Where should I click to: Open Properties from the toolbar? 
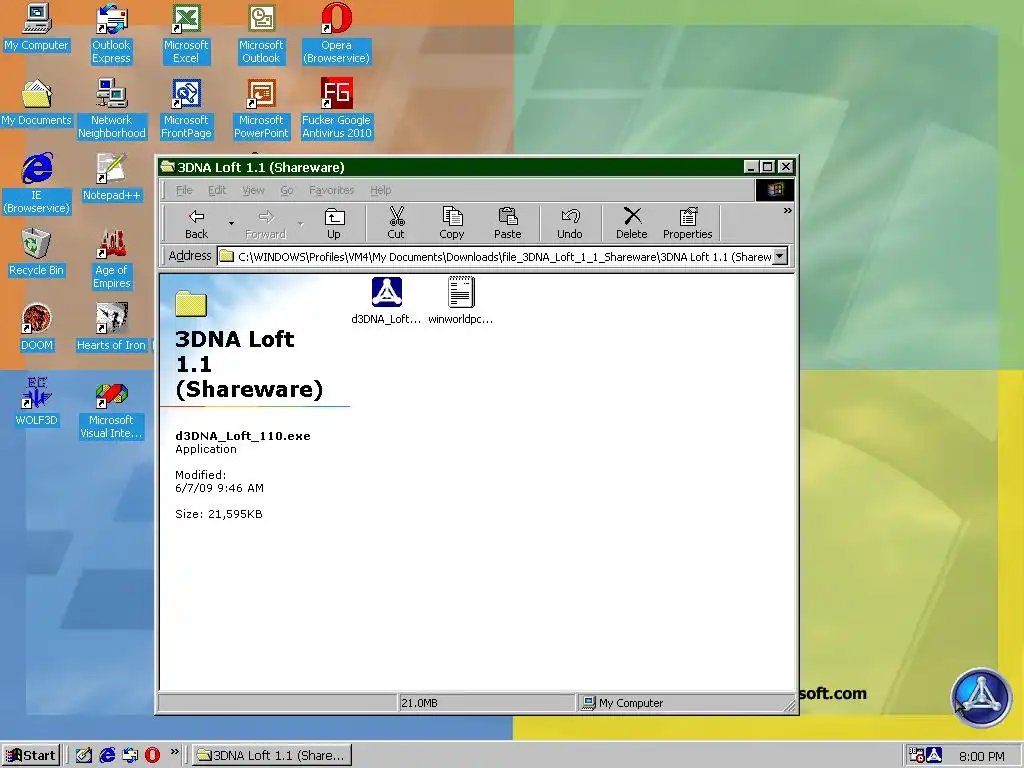[x=687, y=223]
